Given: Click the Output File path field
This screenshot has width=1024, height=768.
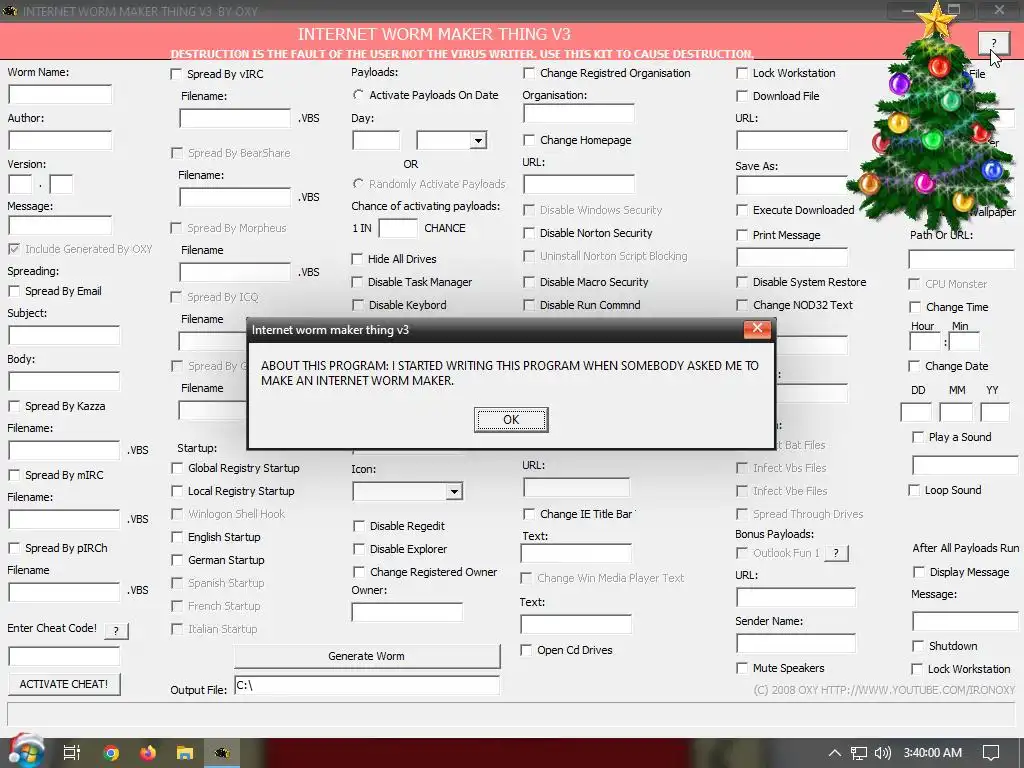Looking at the screenshot, I should (367, 685).
